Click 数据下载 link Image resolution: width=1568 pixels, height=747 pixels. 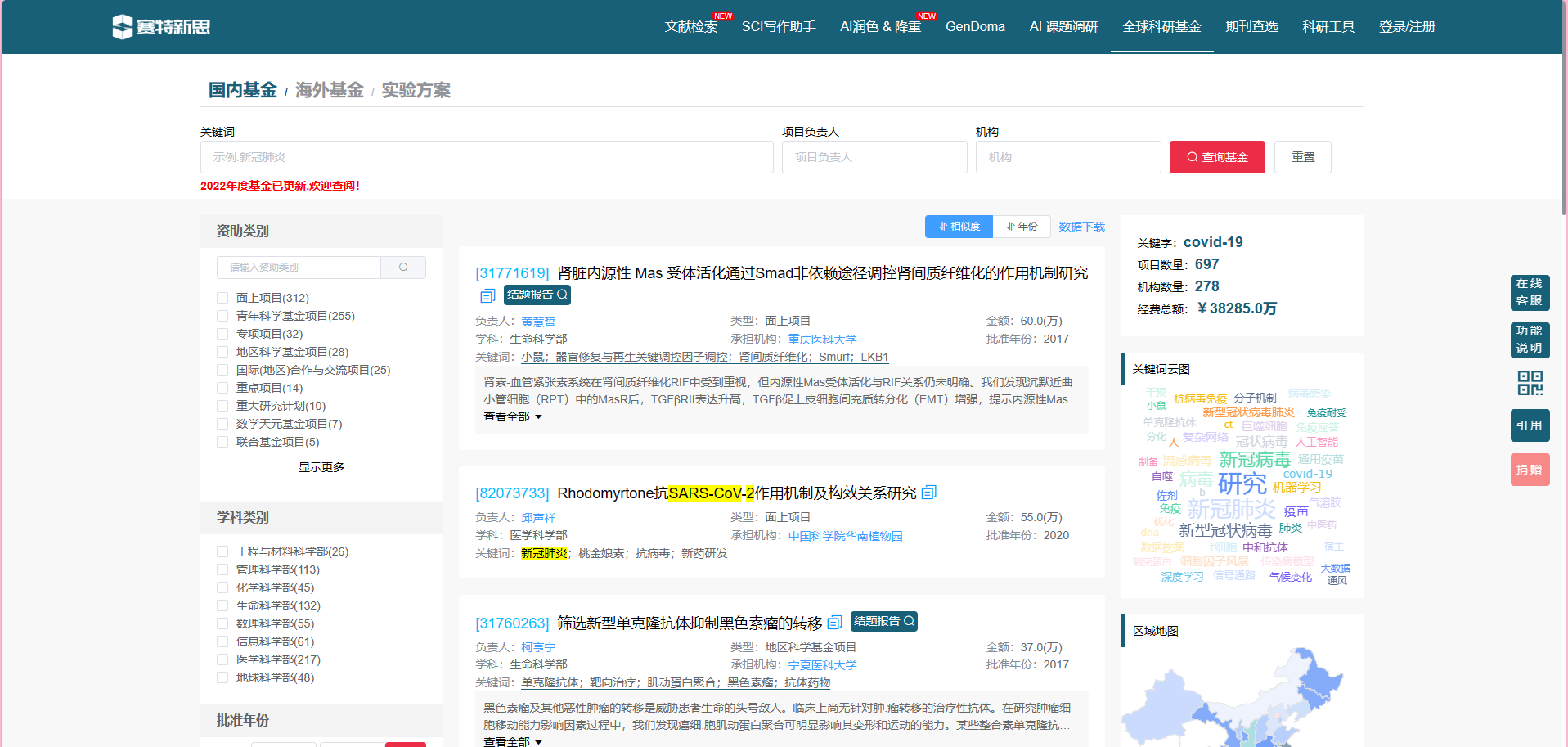pos(1081,227)
